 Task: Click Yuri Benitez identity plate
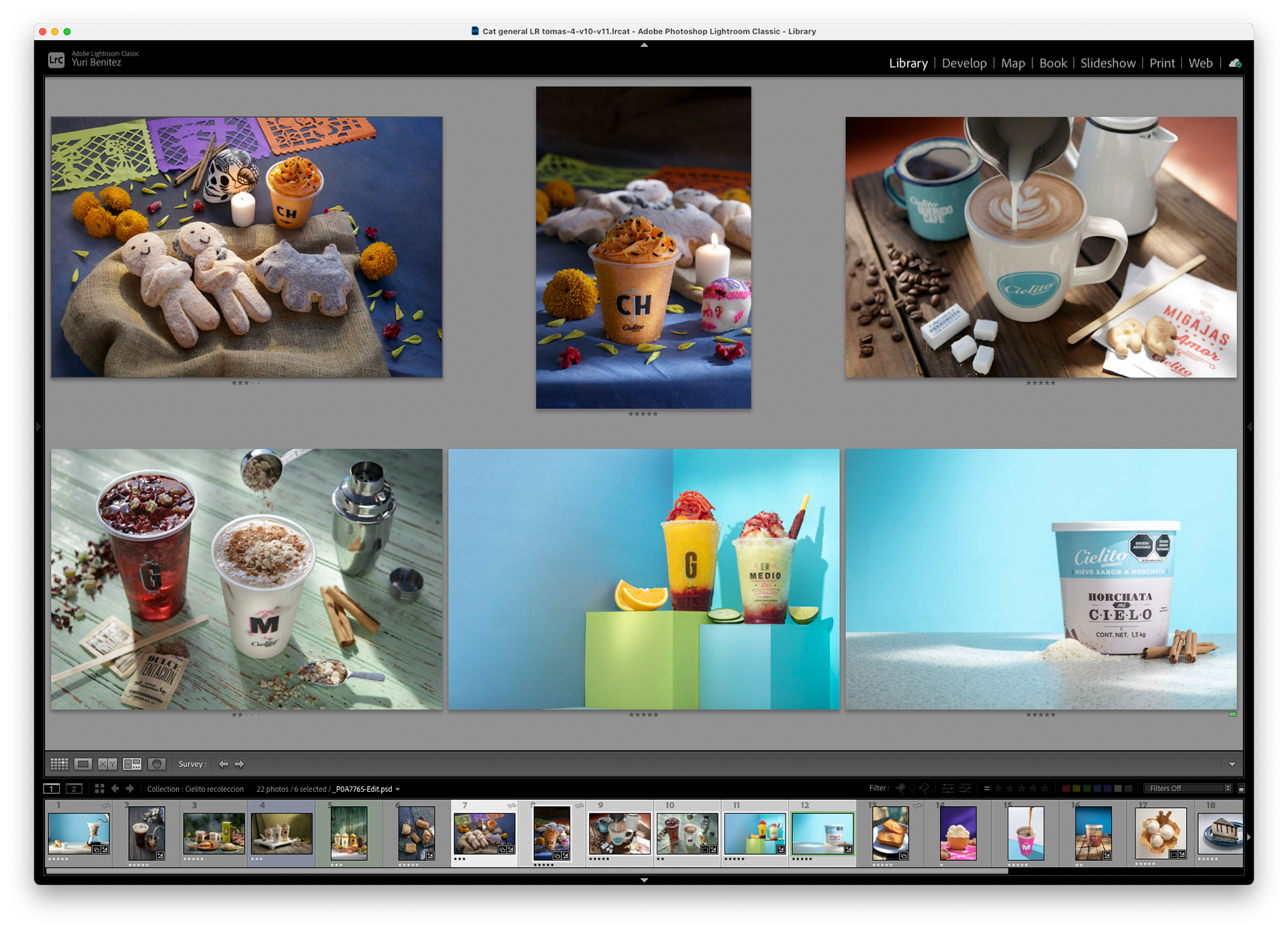click(x=96, y=62)
